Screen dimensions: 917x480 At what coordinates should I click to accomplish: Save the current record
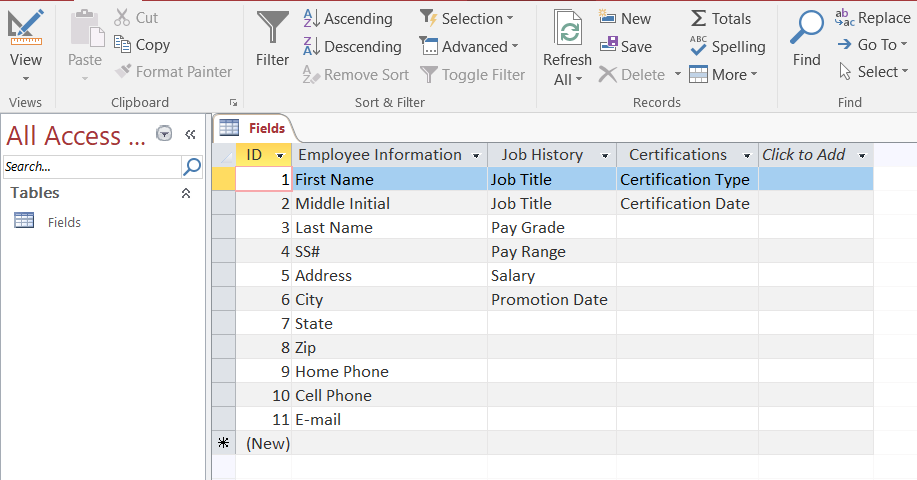625,47
